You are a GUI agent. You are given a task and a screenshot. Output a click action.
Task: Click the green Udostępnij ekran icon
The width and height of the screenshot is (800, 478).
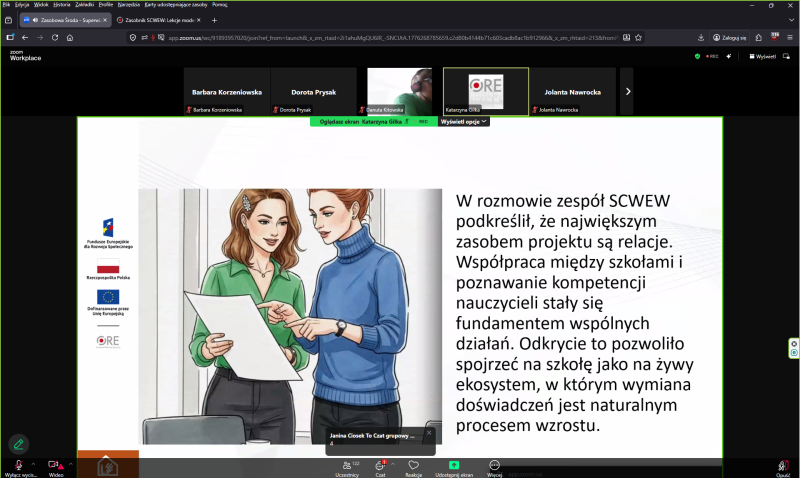tap(453, 466)
